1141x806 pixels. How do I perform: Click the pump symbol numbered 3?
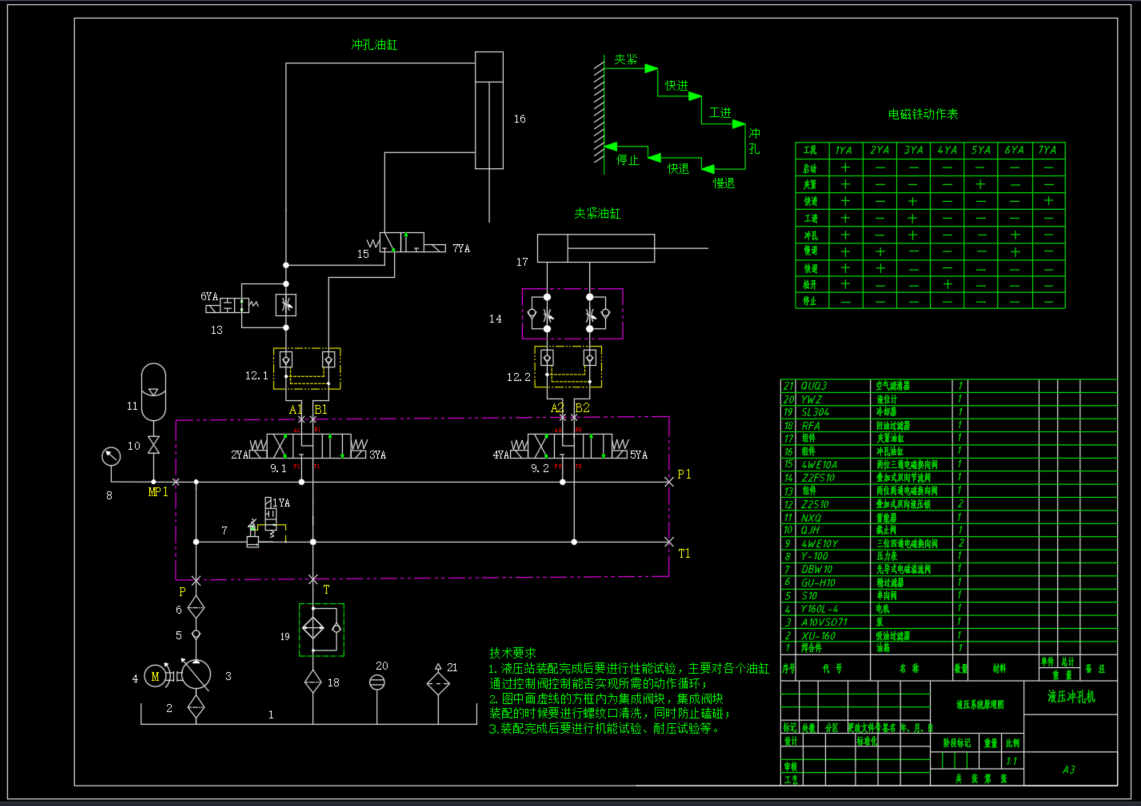[x=196, y=675]
